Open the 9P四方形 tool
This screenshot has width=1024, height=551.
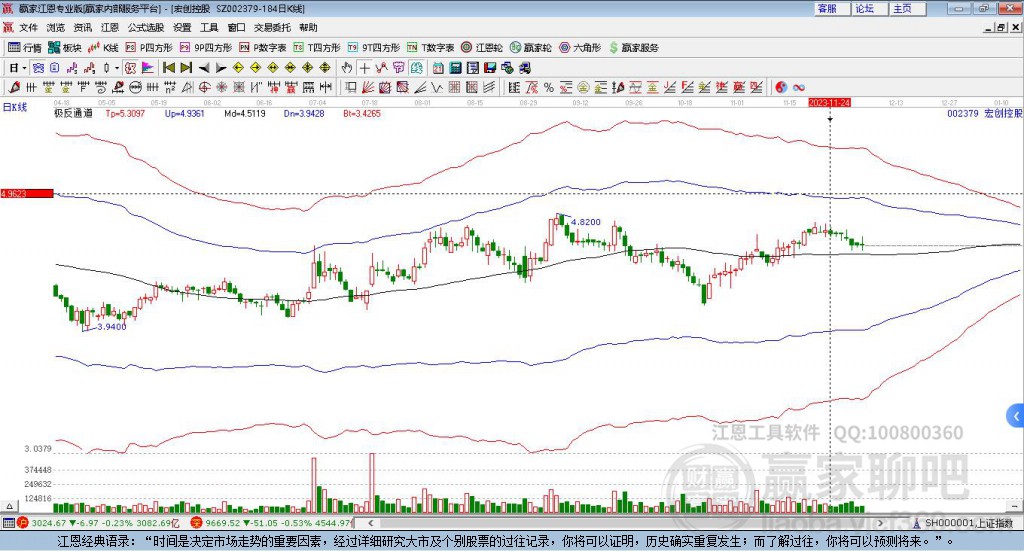click(x=206, y=48)
